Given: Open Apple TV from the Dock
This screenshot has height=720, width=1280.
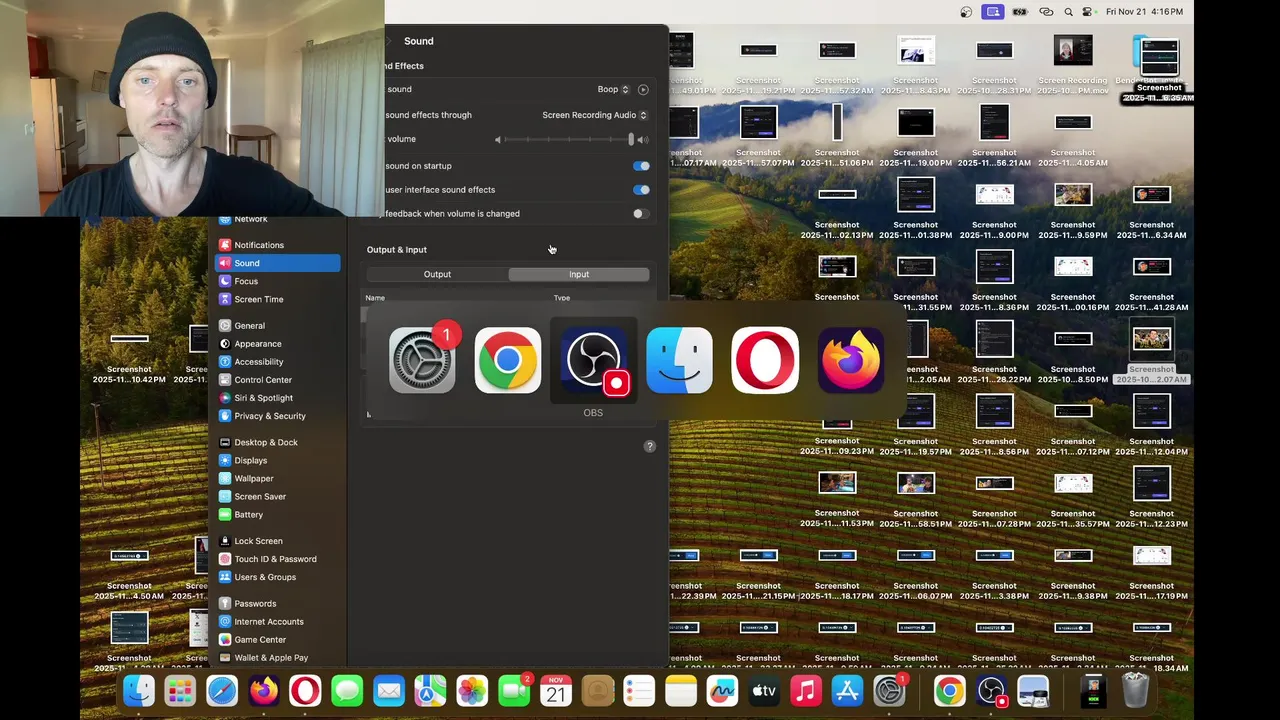Looking at the screenshot, I should coord(764,691).
